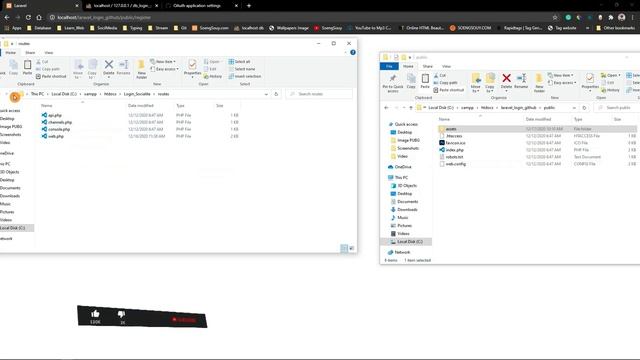Expand address history dropdown in routes window
The height and width of the screenshot is (360, 640).
[266, 94]
